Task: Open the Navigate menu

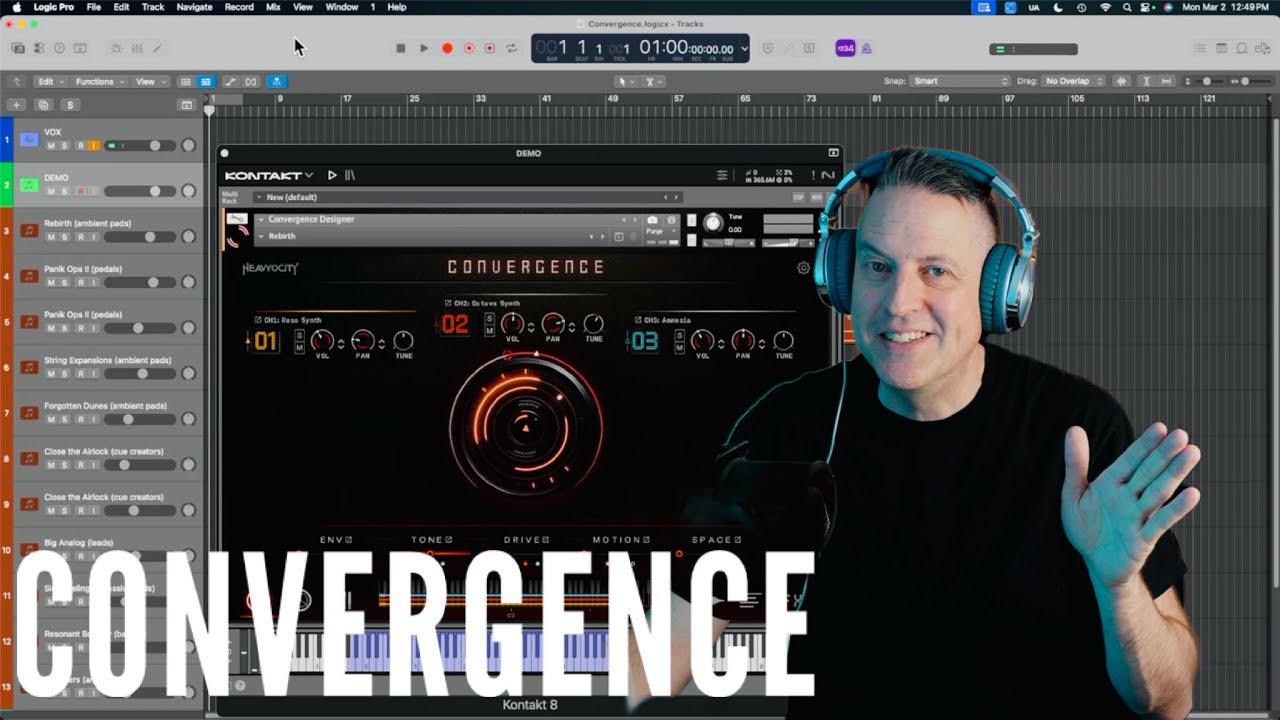Action: point(194,7)
